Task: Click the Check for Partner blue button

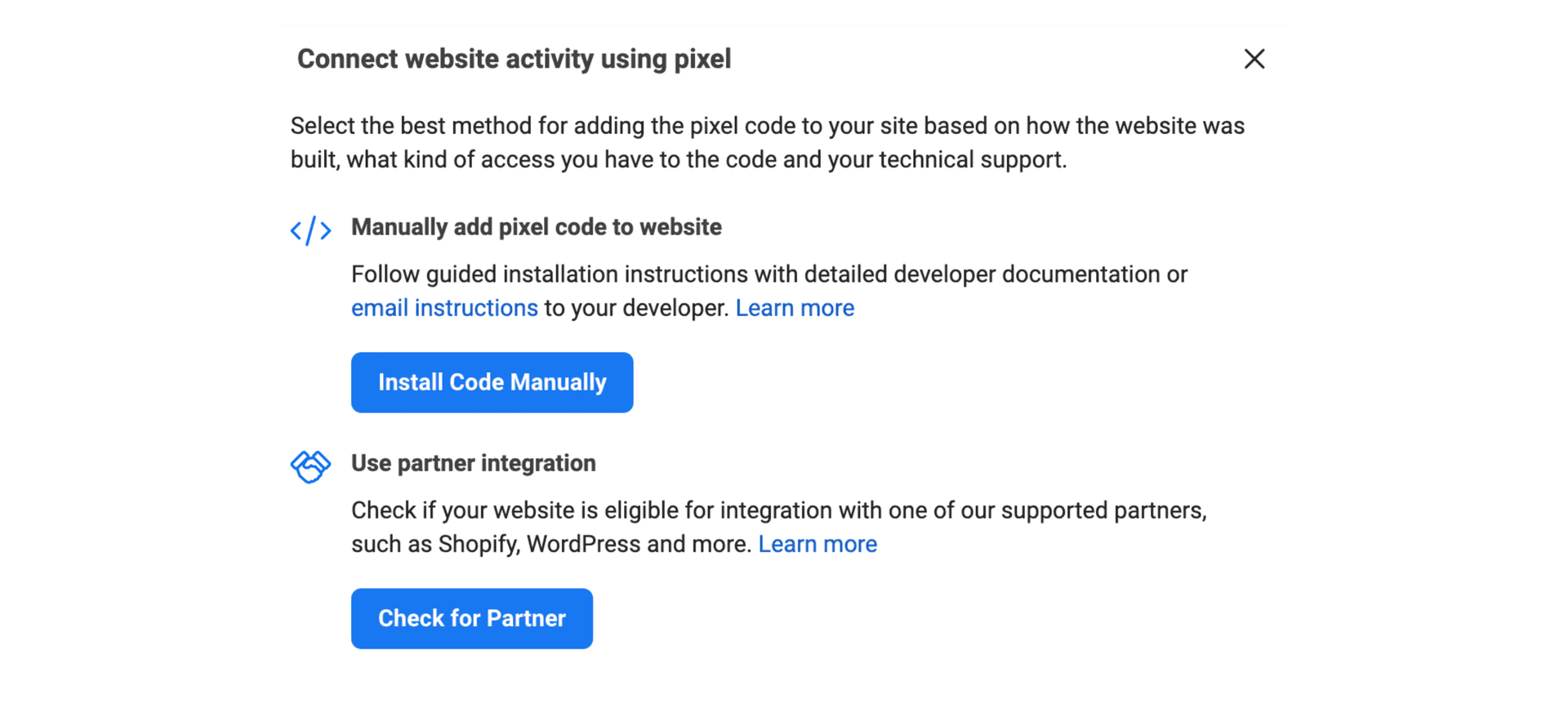Action: click(x=471, y=618)
